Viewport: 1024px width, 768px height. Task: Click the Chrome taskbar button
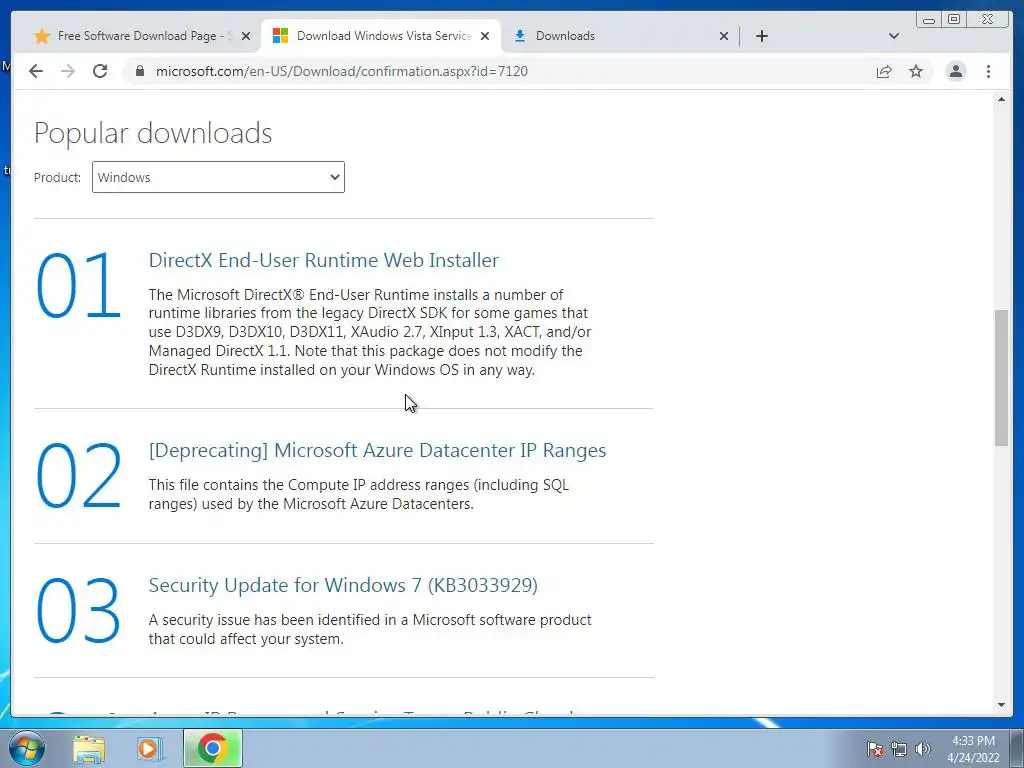coord(212,748)
